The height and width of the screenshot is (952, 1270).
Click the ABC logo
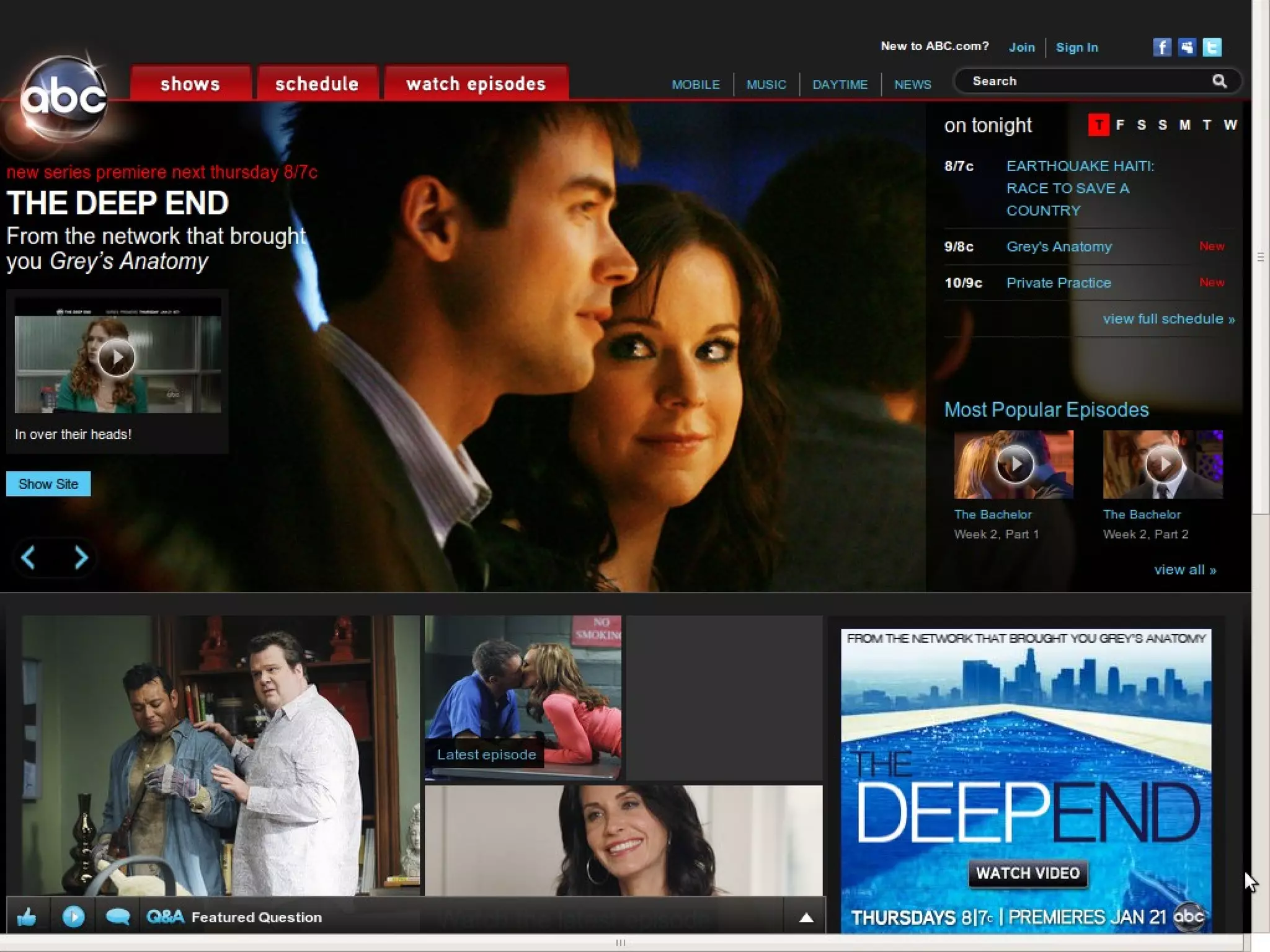coord(63,97)
